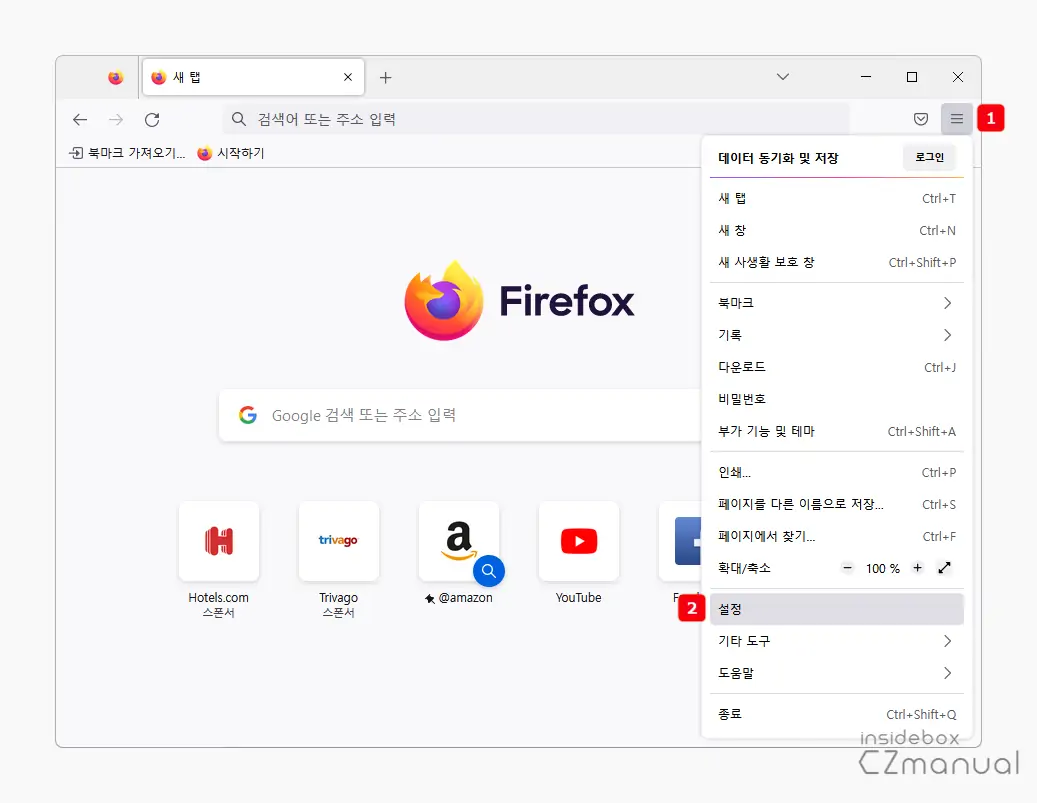This screenshot has height=803, width=1037.
Task: Open 설정 from the menu
Action: point(837,609)
